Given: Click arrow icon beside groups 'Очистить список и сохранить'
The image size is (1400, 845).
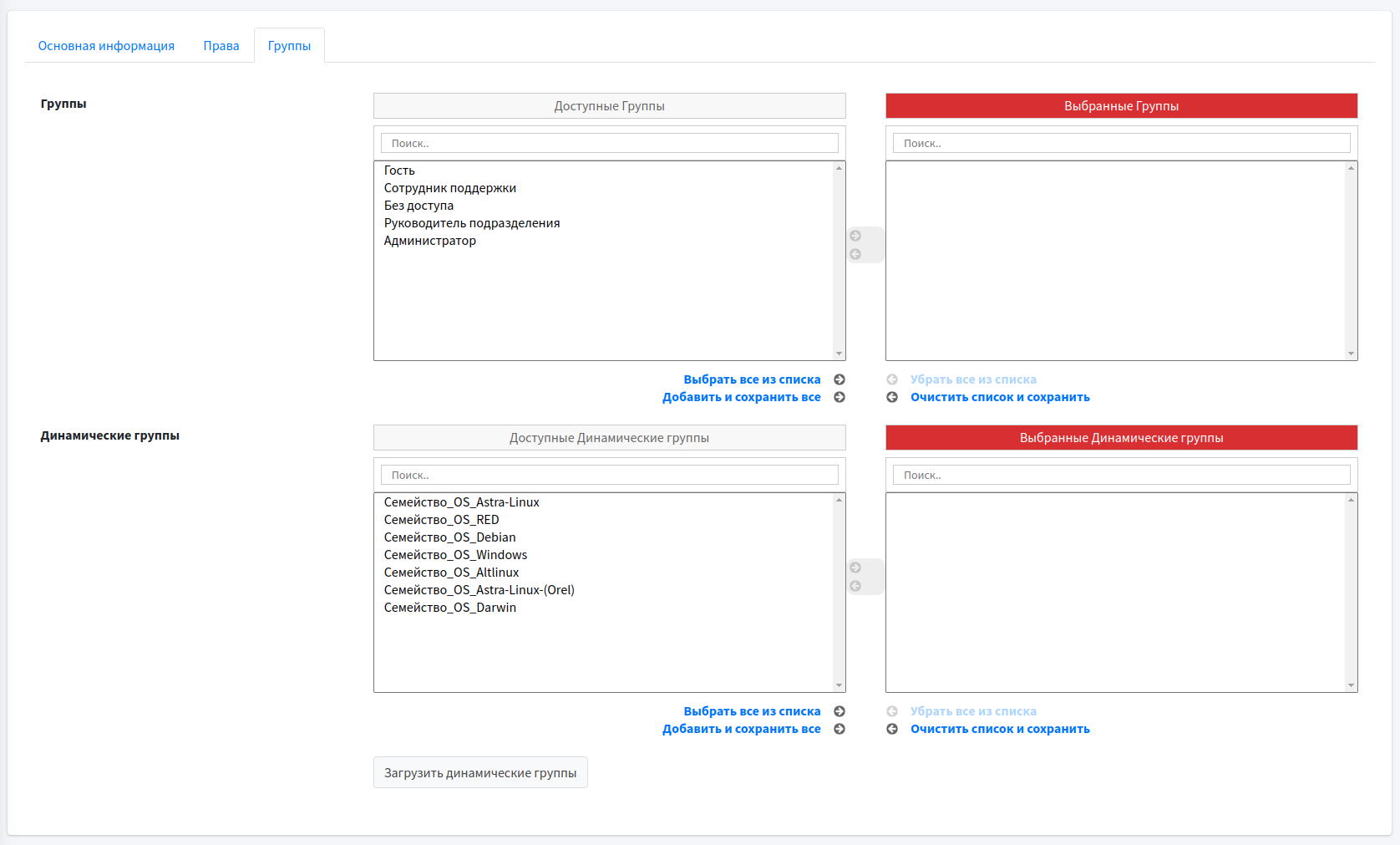Looking at the screenshot, I should pos(892,397).
